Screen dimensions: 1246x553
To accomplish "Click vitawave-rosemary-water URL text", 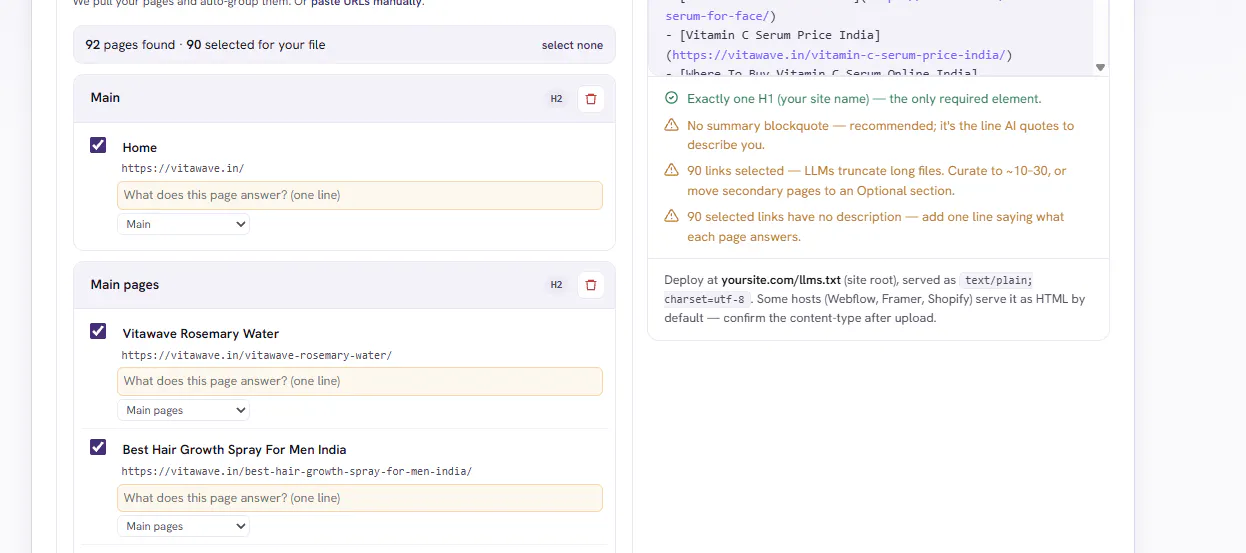I will [257, 355].
